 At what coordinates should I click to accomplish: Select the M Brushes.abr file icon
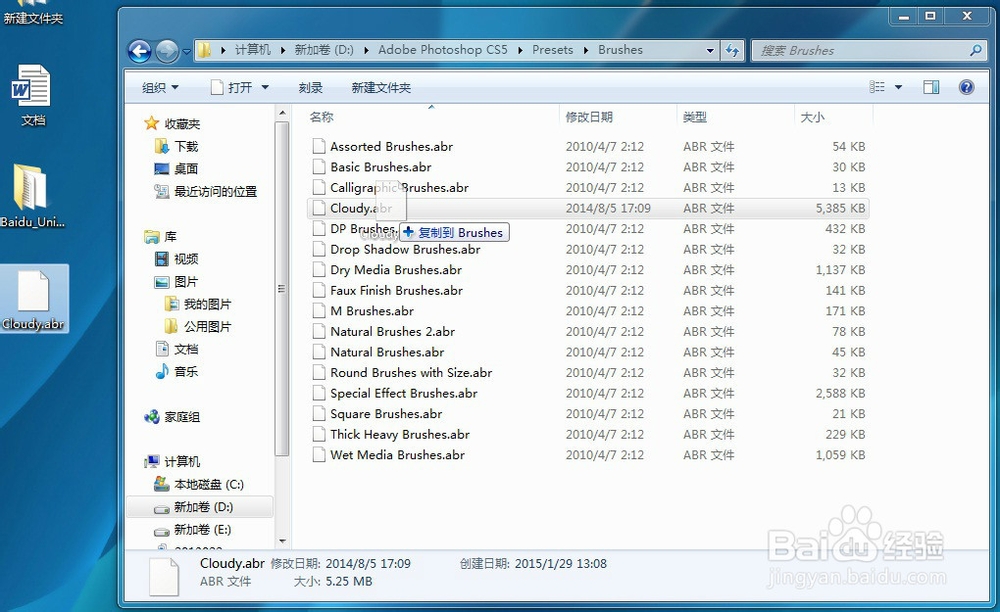(x=319, y=310)
